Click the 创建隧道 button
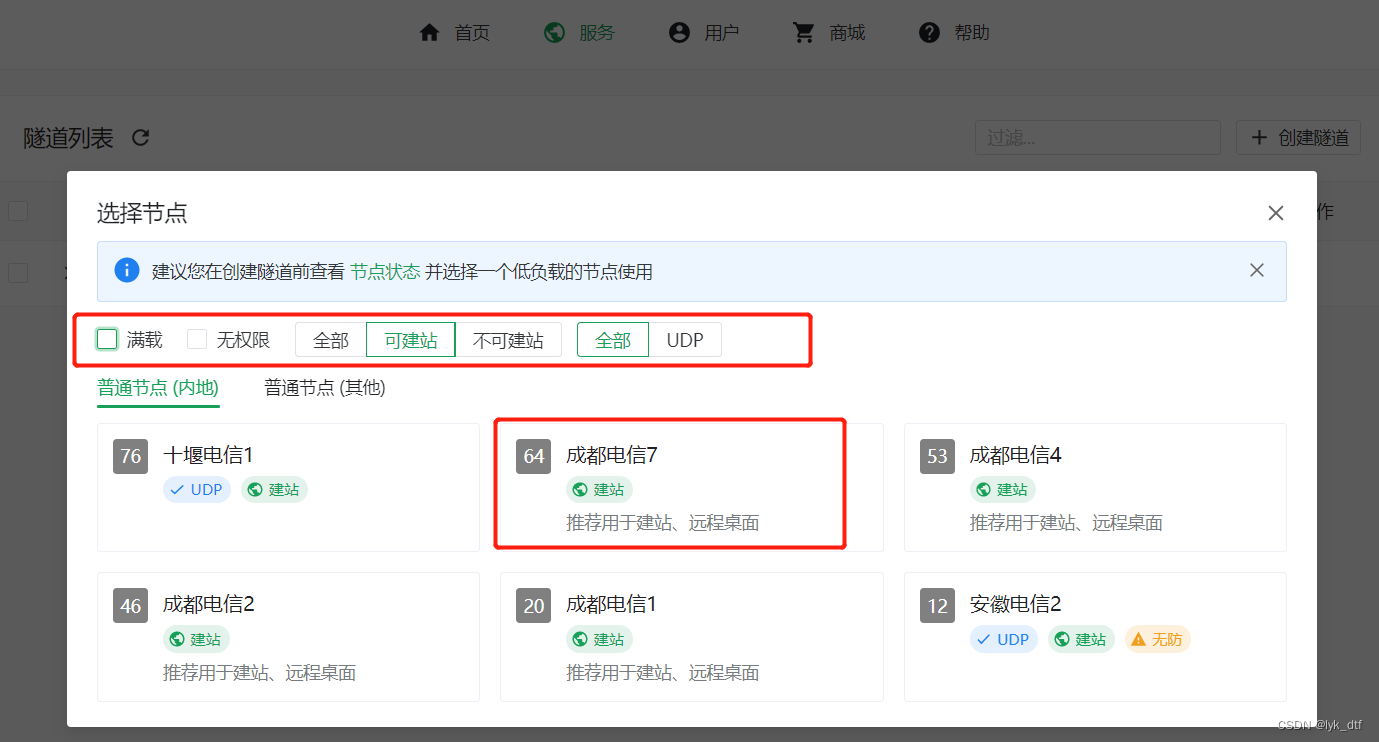The height and width of the screenshot is (742, 1379). pyautogui.click(x=1299, y=138)
